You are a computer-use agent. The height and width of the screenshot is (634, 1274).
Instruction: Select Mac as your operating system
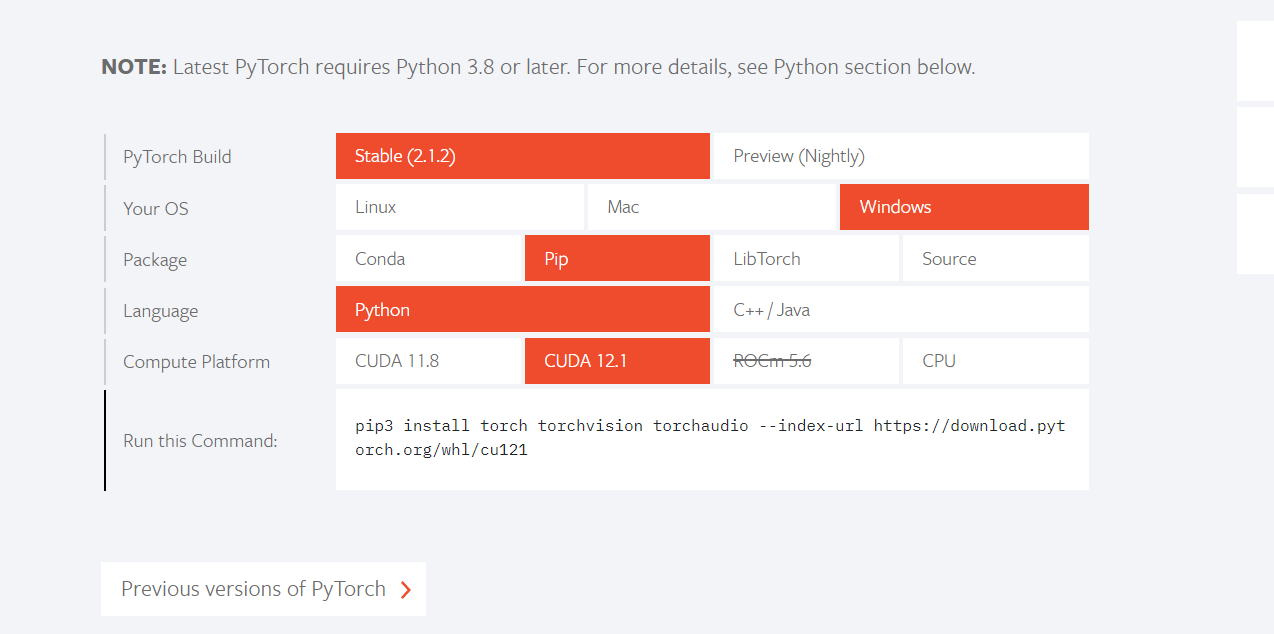(712, 207)
